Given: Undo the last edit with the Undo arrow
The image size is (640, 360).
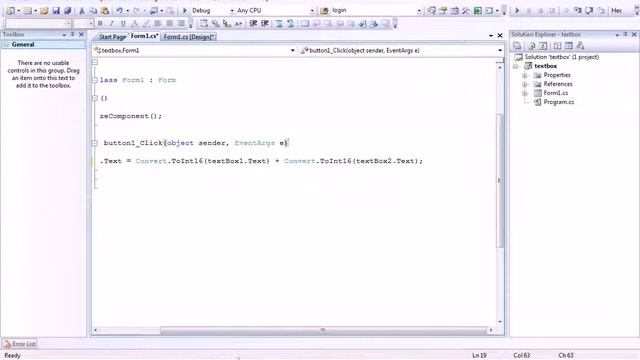Looking at the screenshot, I should 119,11.
